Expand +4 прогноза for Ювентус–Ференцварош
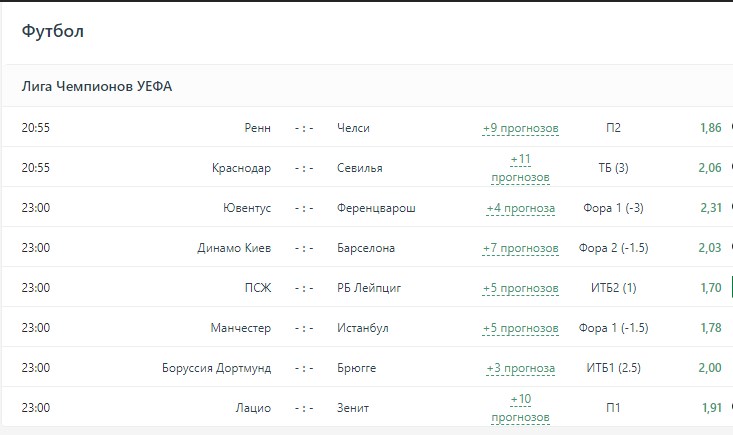The width and height of the screenshot is (733, 435). click(x=520, y=208)
